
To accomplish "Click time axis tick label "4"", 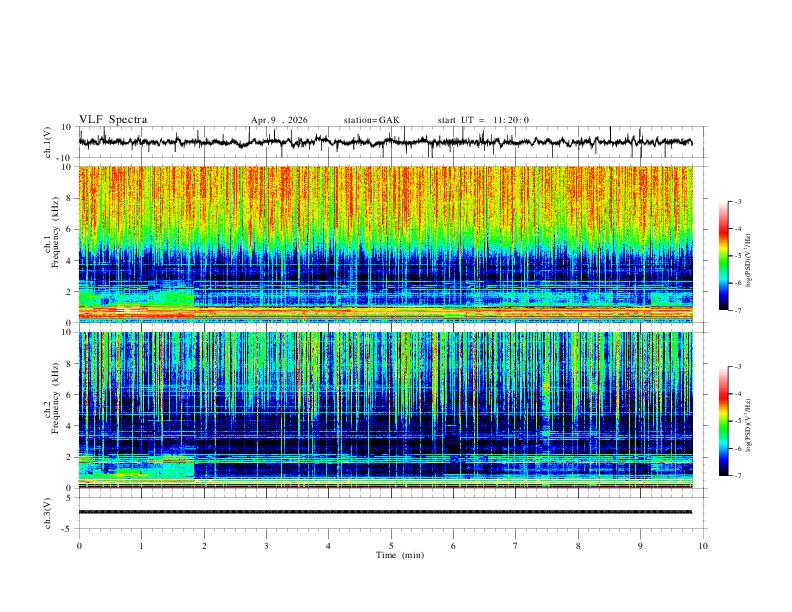I will pyautogui.click(x=328, y=546).
